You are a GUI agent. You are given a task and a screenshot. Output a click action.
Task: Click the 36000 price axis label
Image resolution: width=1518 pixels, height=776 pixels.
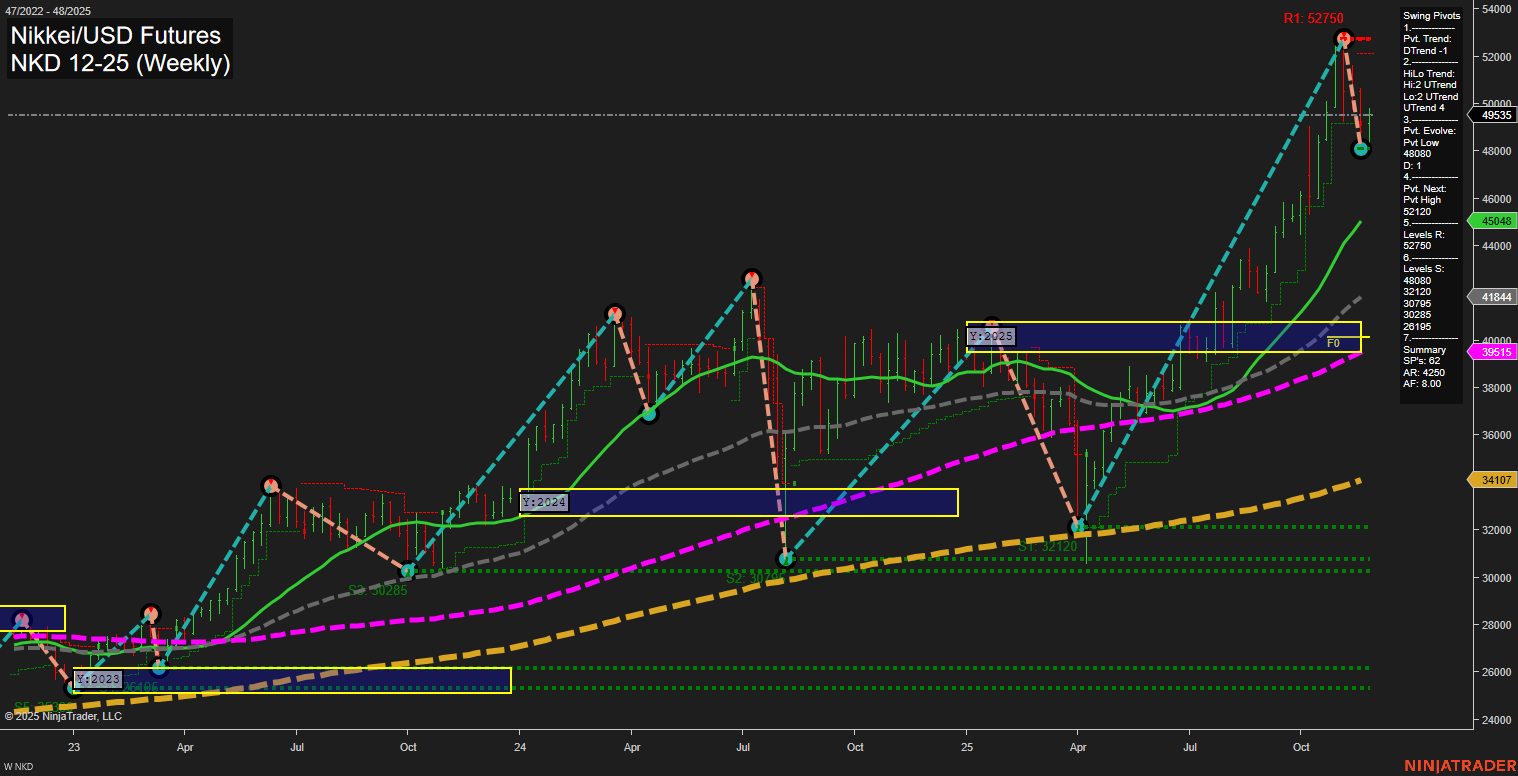(1496, 436)
